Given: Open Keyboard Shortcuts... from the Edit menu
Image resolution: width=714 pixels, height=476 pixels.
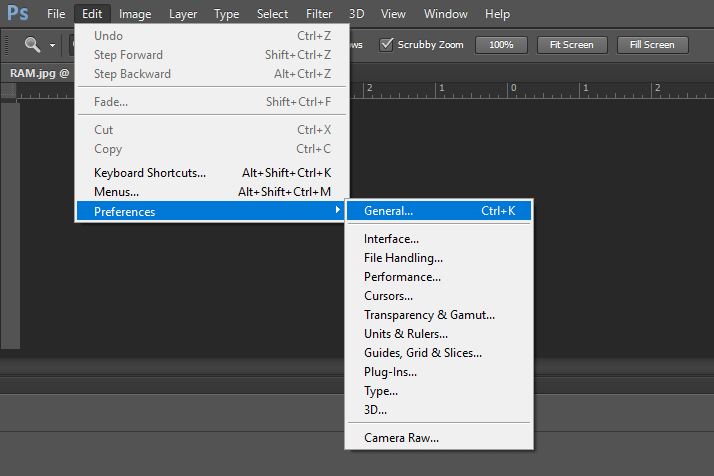Looking at the screenshot, I should 212,173.
